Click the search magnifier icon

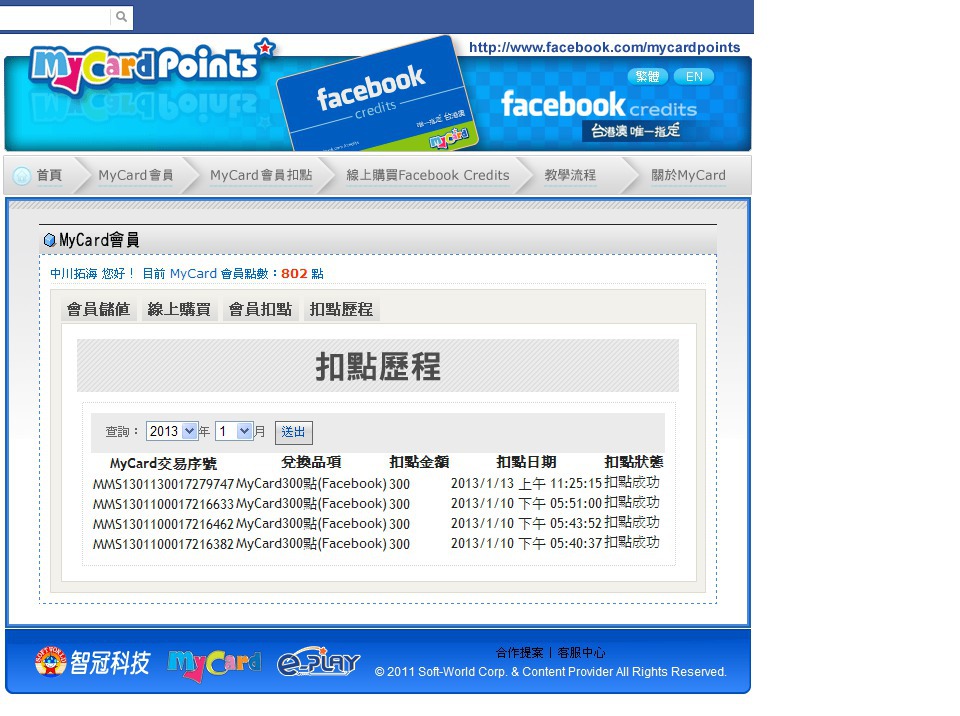[x=121, y=17]
